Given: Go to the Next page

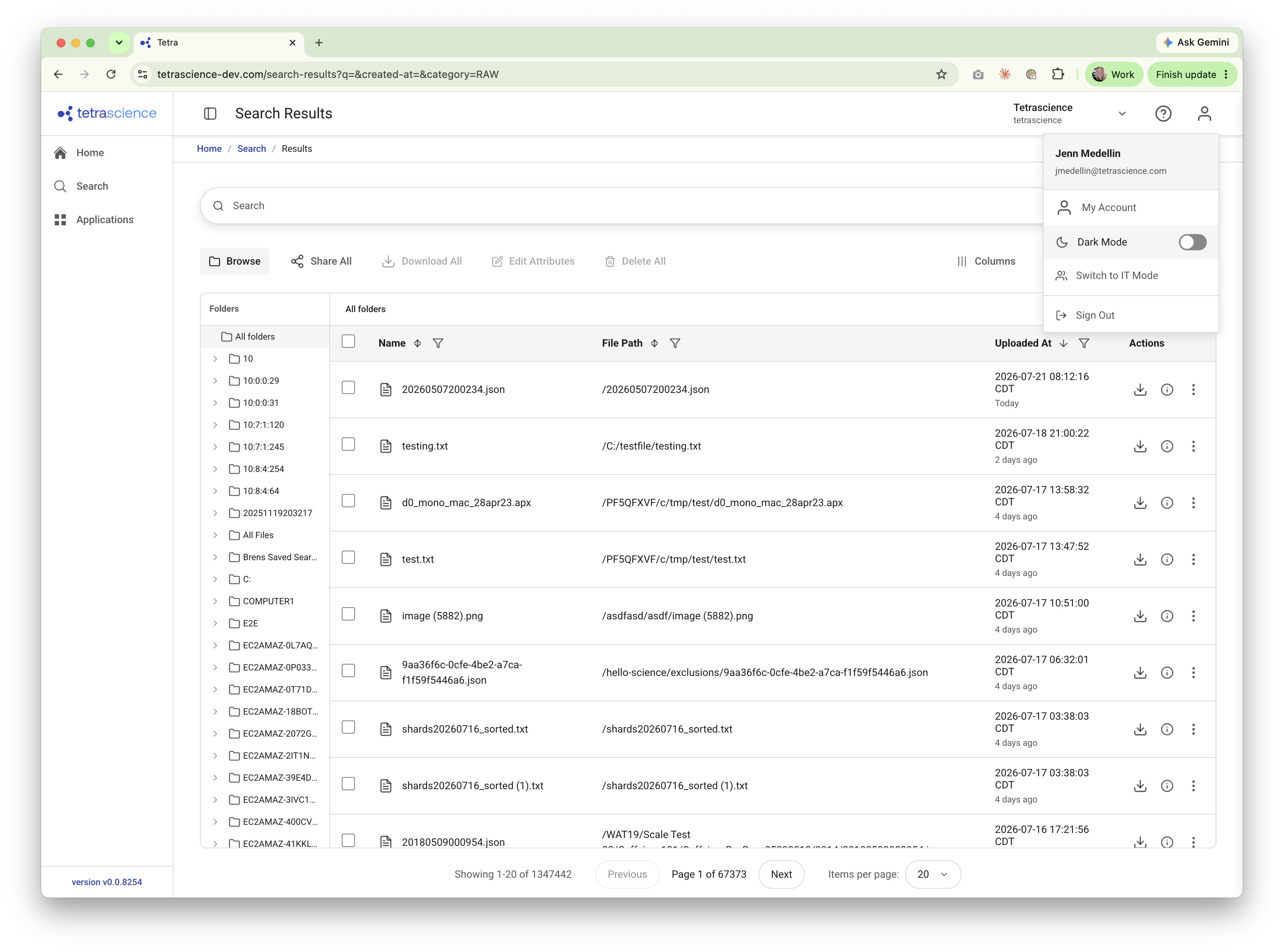Looking at the screenshot, I should 781,874.
